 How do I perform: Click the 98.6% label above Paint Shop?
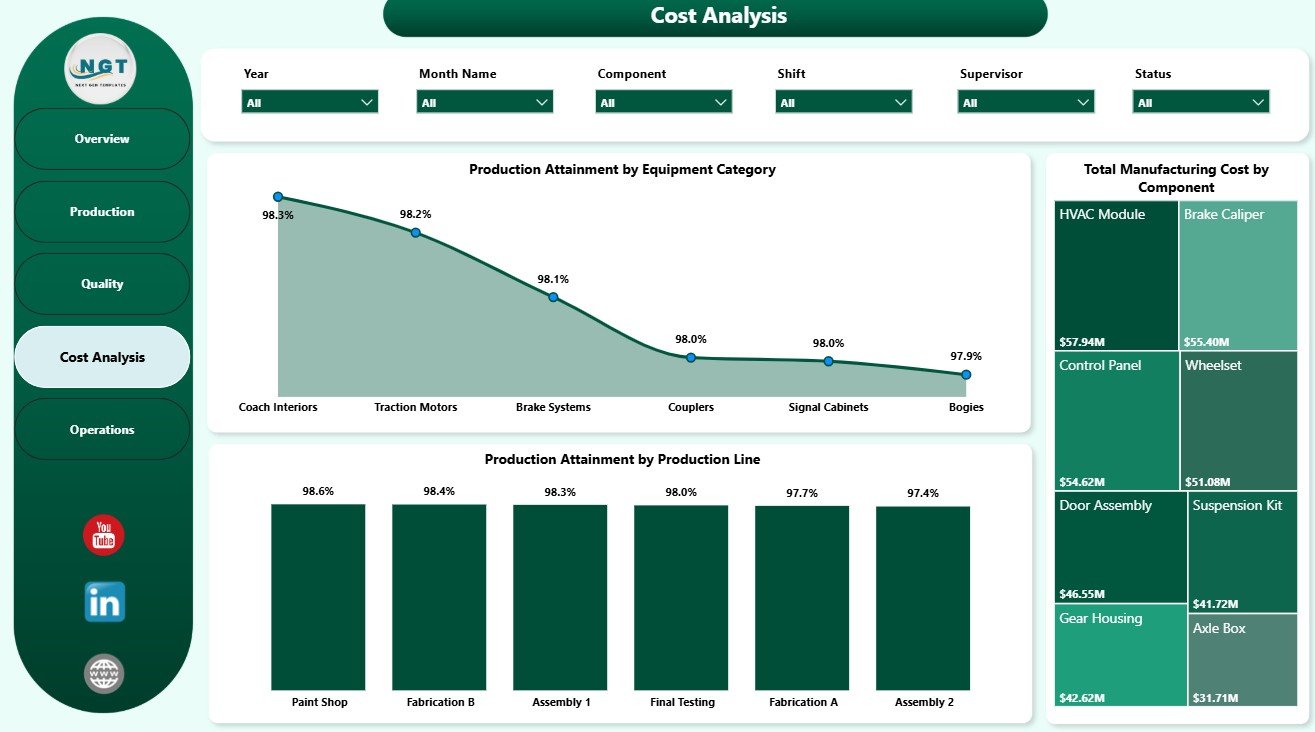coord(318,491)
